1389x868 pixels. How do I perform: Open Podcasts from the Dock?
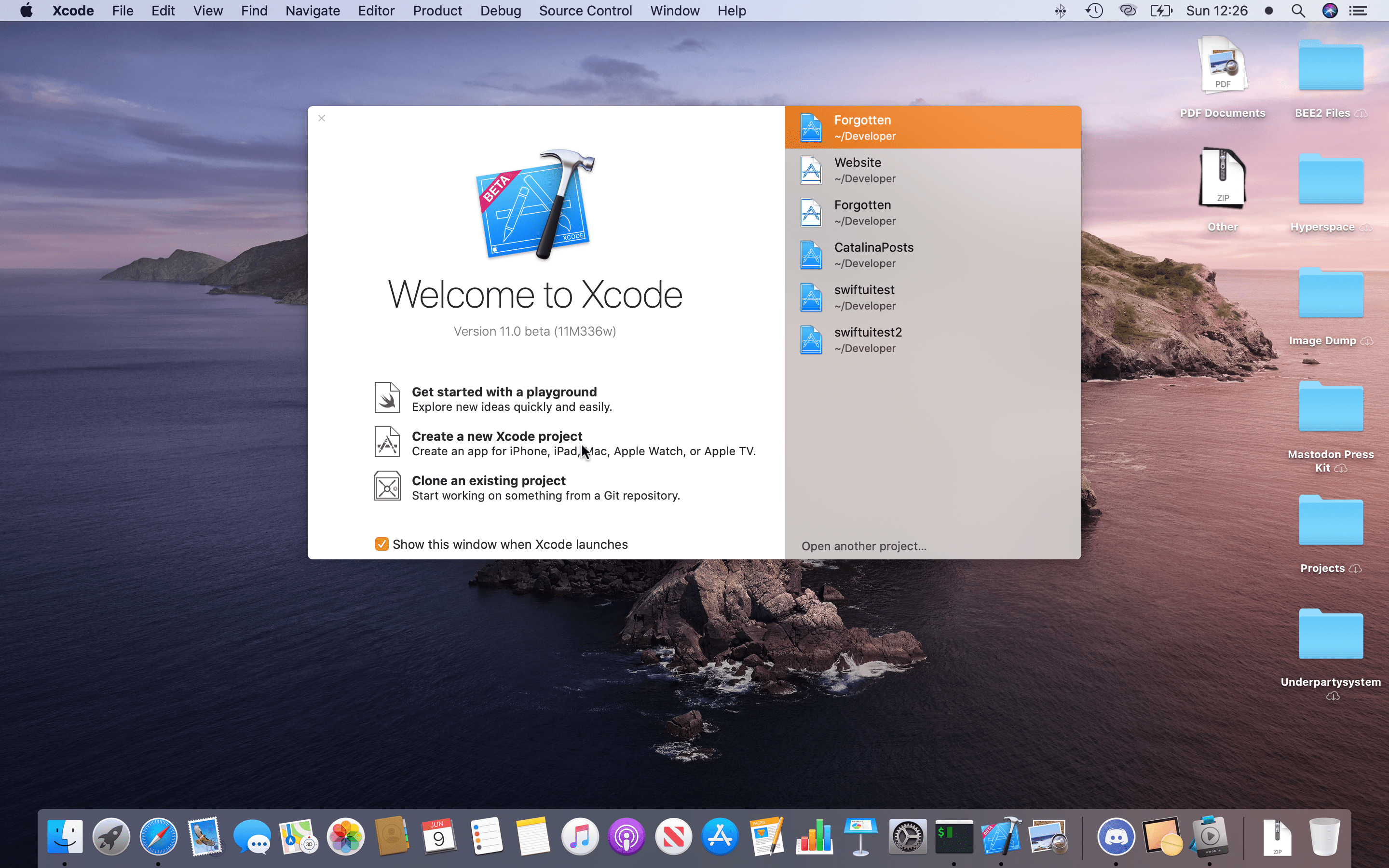click(627, 836)
